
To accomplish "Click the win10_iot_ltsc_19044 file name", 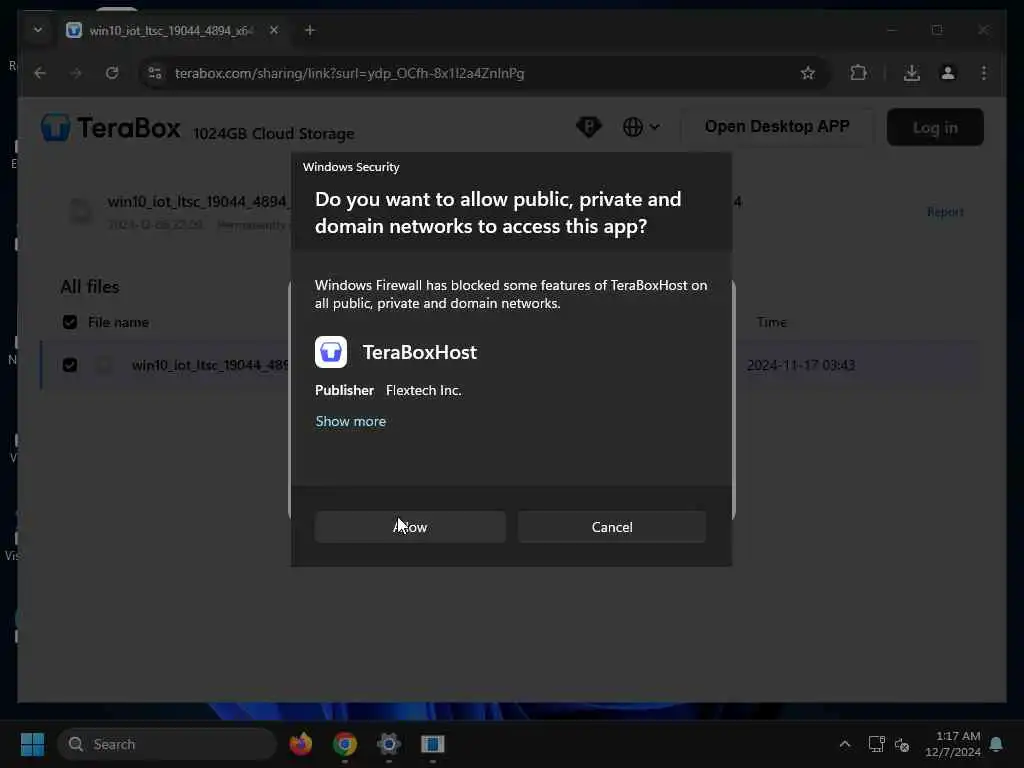I will (210, 365).
